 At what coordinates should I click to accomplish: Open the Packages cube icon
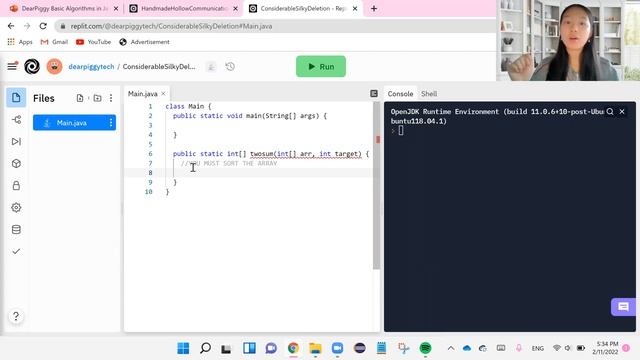coord(16,164)
